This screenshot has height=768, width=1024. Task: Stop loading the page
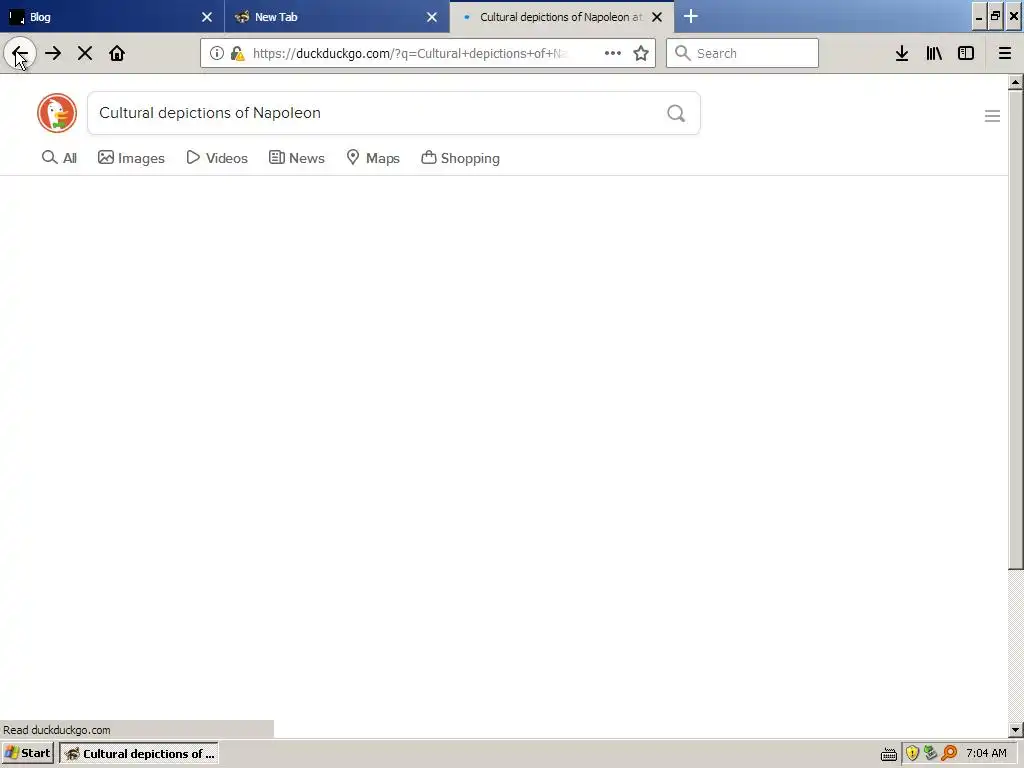point(85,54)
